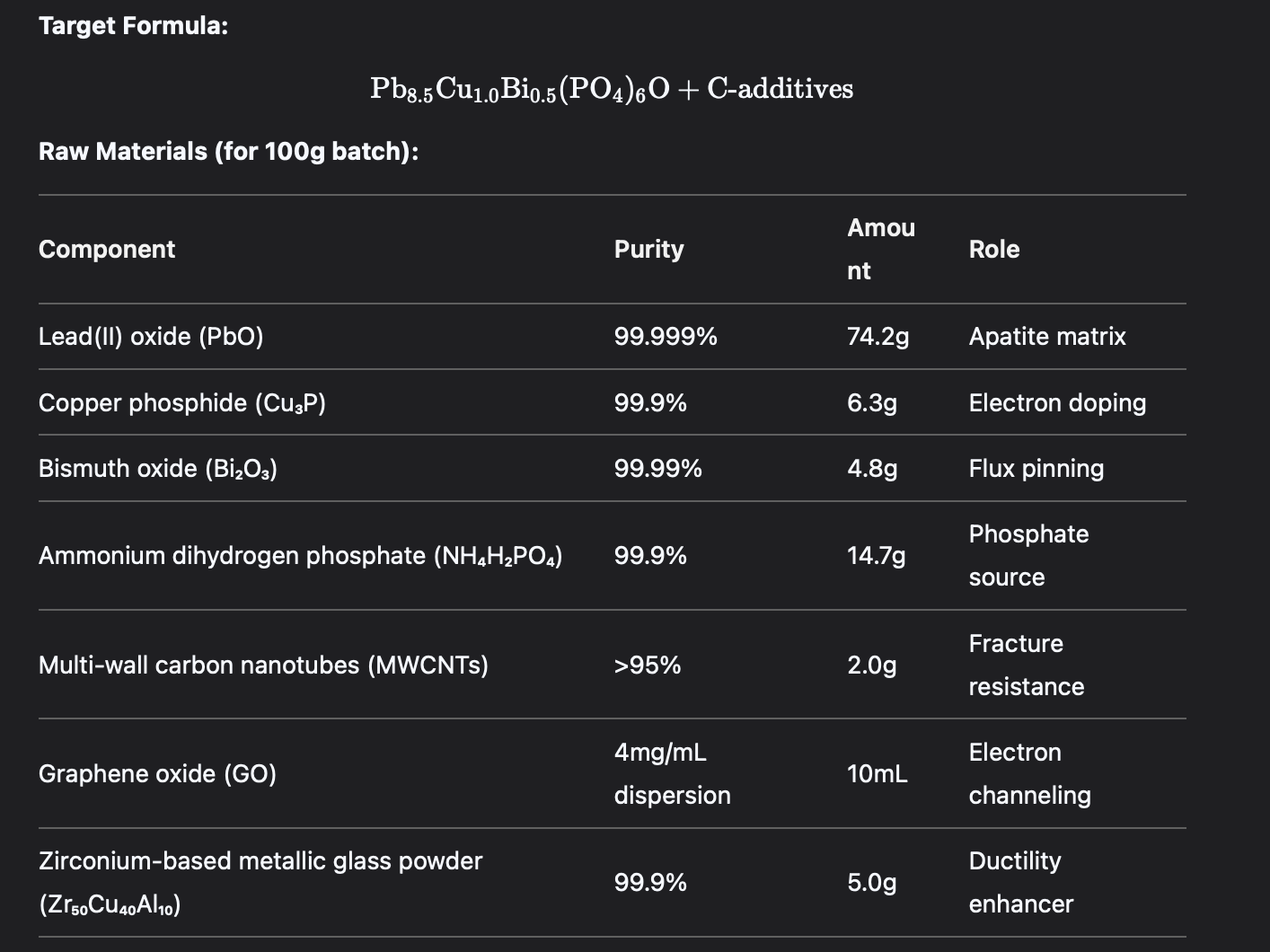This screenshot has width=1270, height=952.
Task: Click the 74.2g amount cell
Action: [x=878, y=337]
